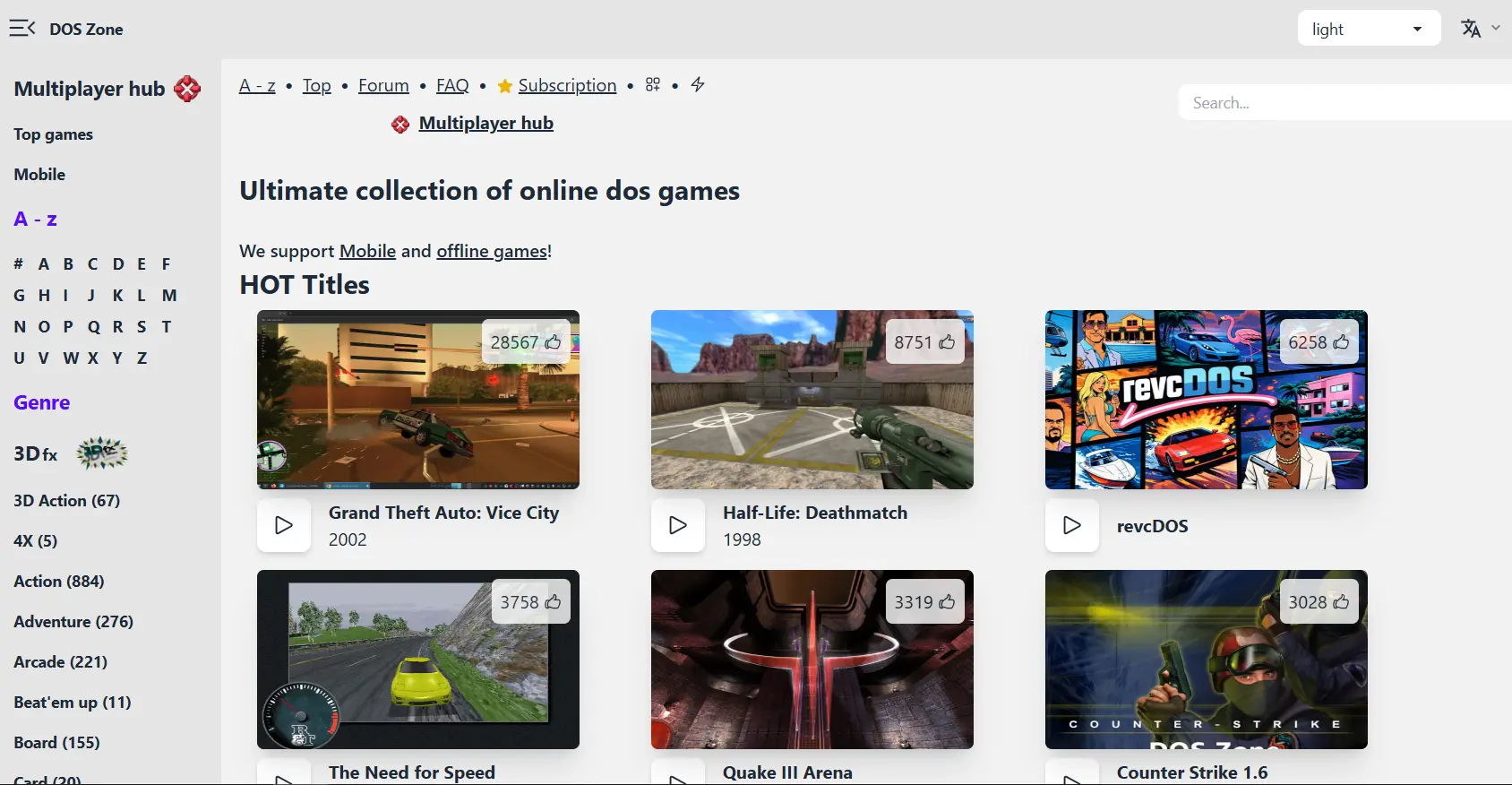Open the Genre sidebar heading
The height and width of the screenshot is (785, 1512).
click(x=42, y=402)
